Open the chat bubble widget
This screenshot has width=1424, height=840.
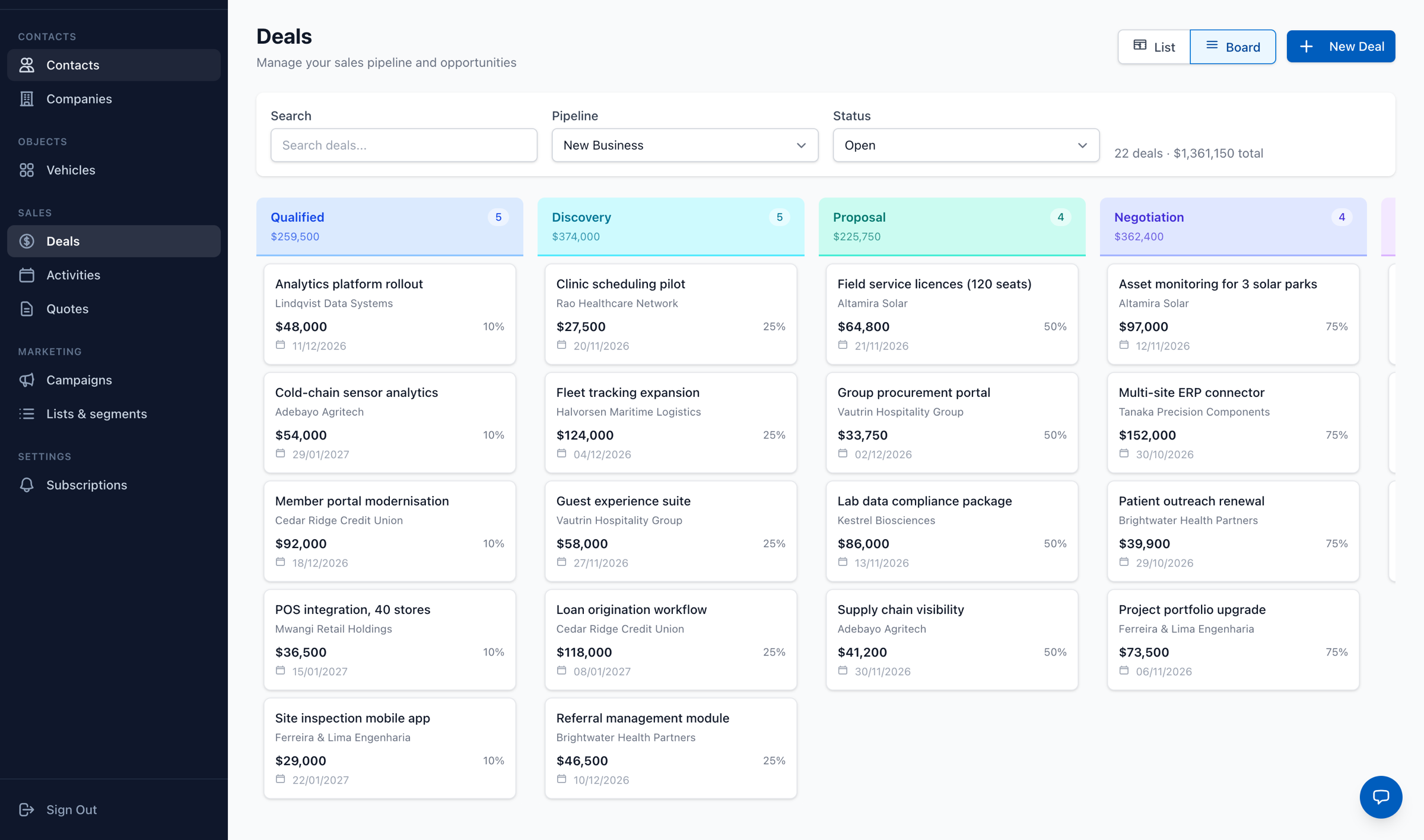(1381, 797)
